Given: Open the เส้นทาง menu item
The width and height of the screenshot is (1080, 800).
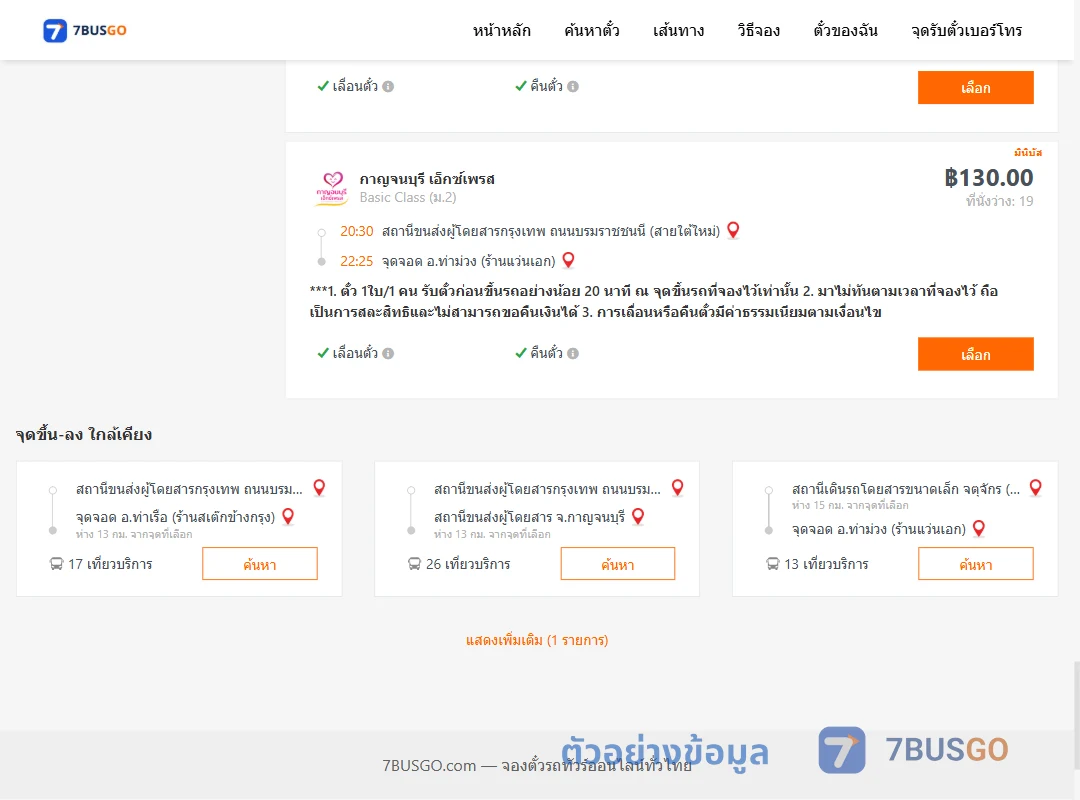Looking at the screenshot, I should click(678, 30).
